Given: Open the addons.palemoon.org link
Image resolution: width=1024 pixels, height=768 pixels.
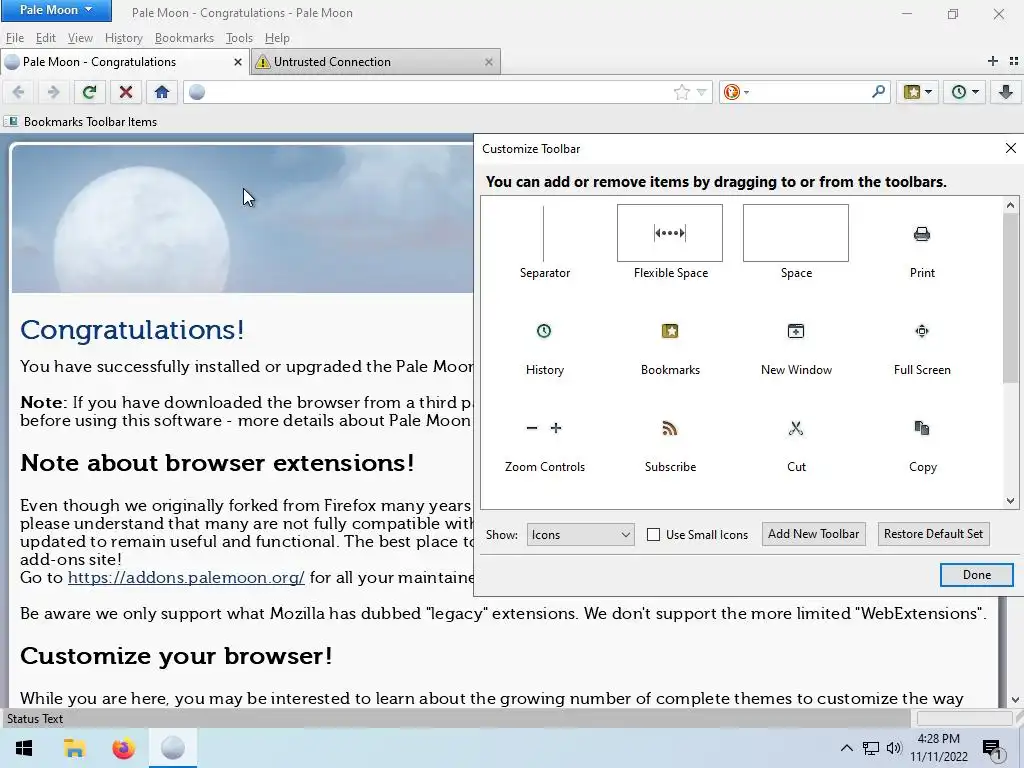Looking at the screenshot, I should (186, 577).
